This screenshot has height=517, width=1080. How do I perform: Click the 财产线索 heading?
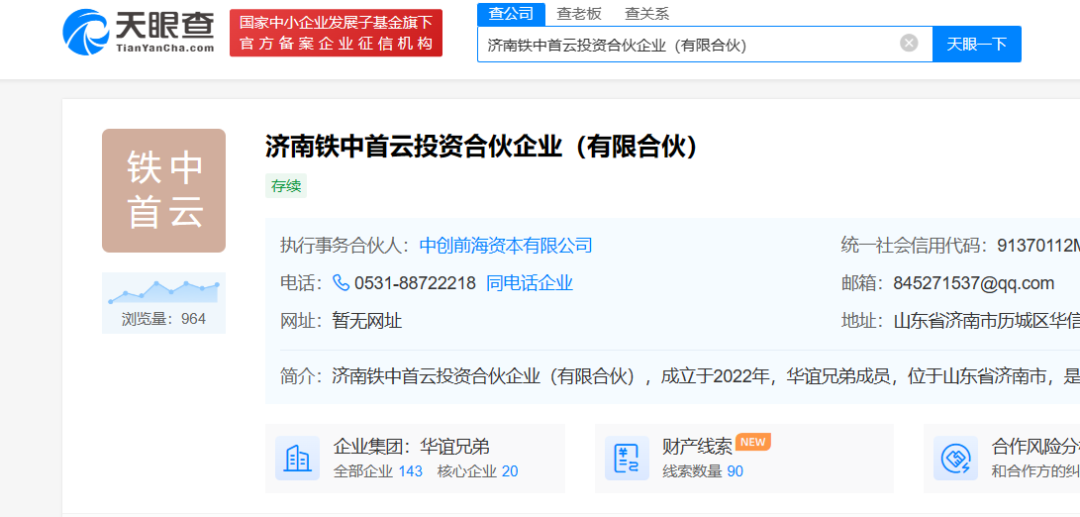[697, 446]
